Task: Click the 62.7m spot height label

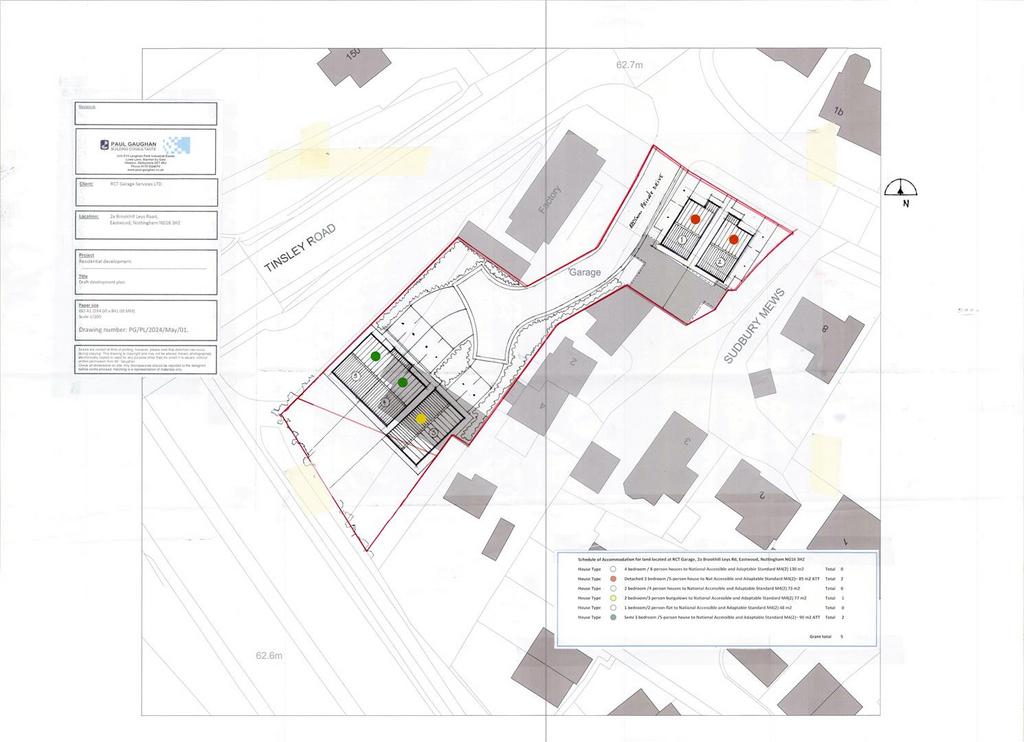Action: (x=630, y=65)
